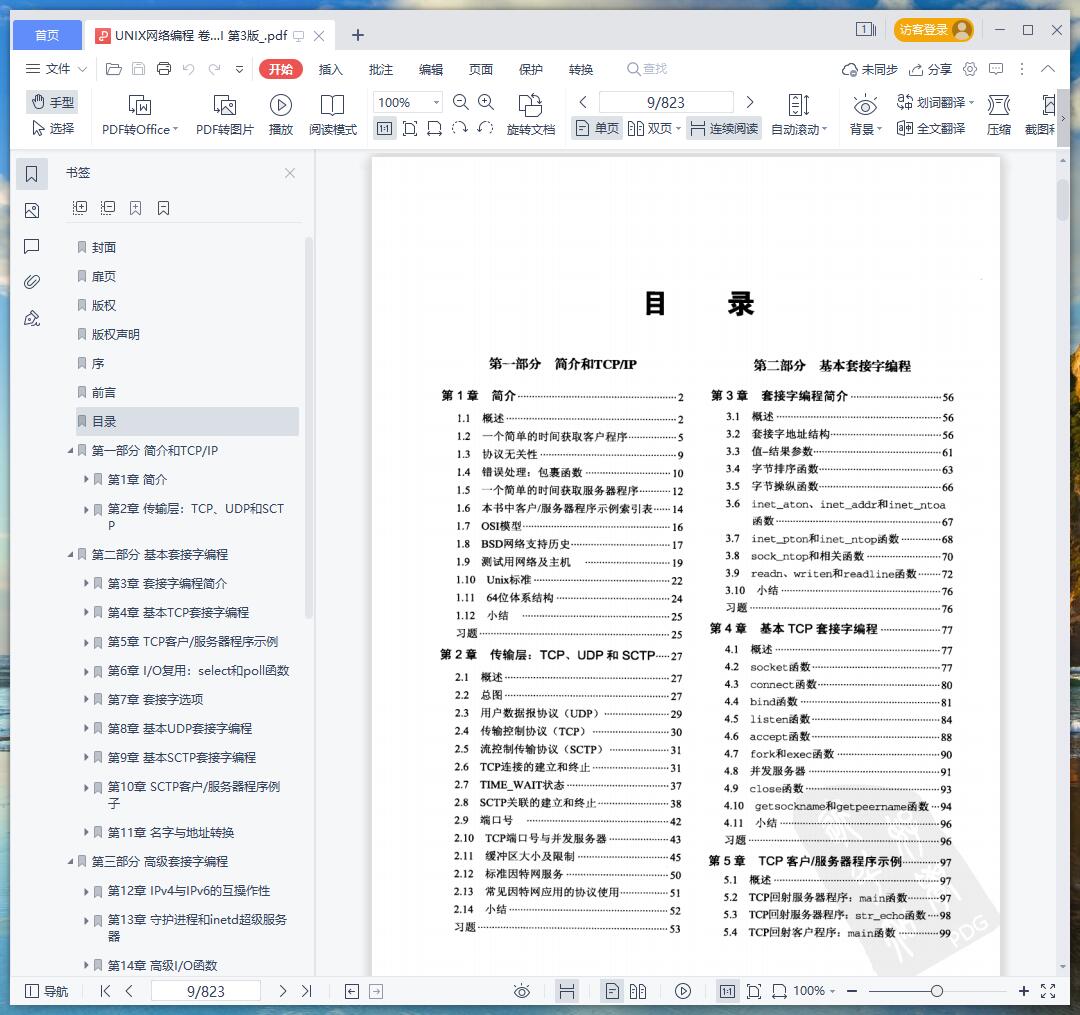Open PDF to Office converter
Viewport: 1080px width, 1015px height.
140,115
